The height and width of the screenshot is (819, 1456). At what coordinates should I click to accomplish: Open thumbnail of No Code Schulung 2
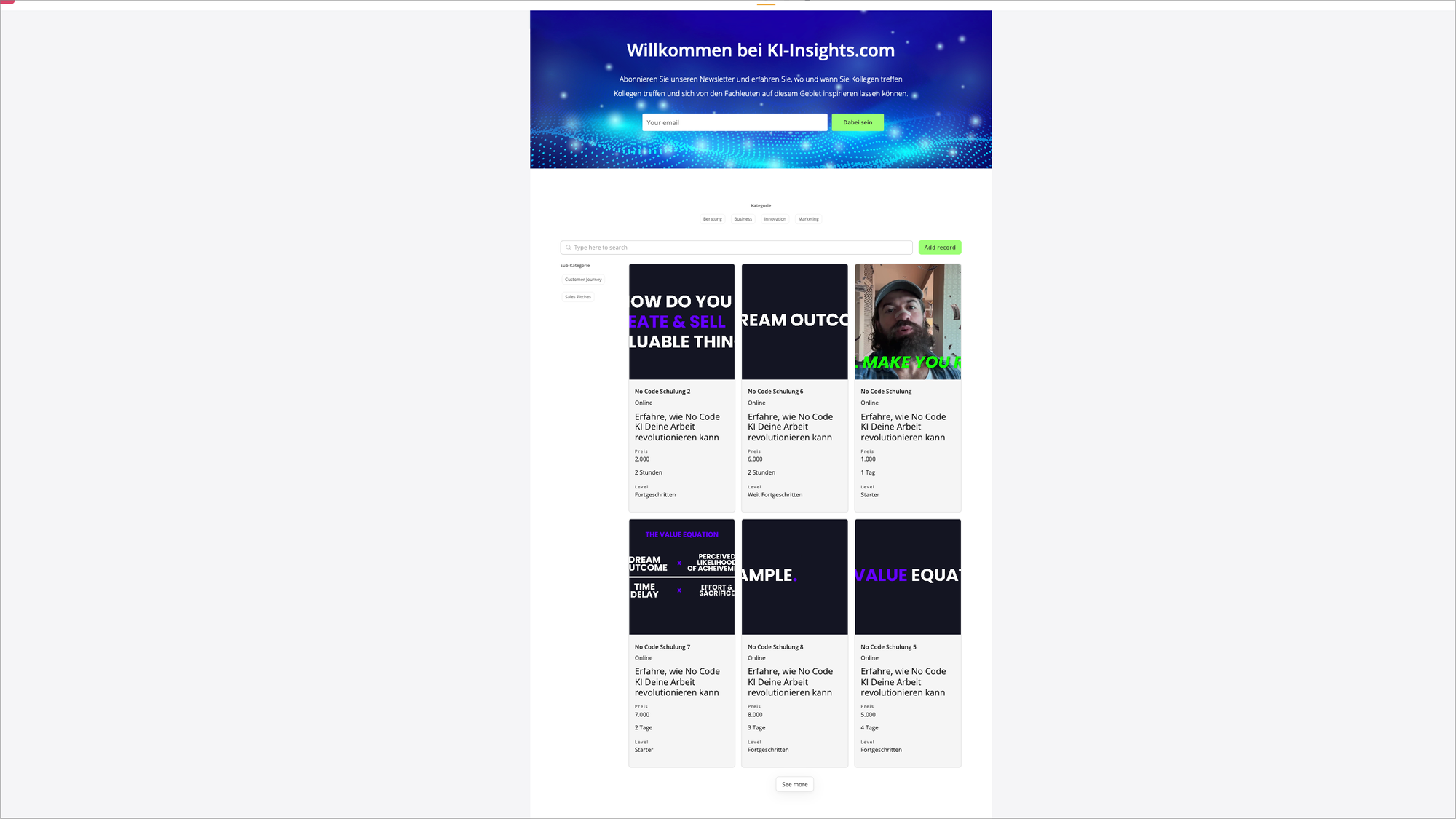click(681, 322)
